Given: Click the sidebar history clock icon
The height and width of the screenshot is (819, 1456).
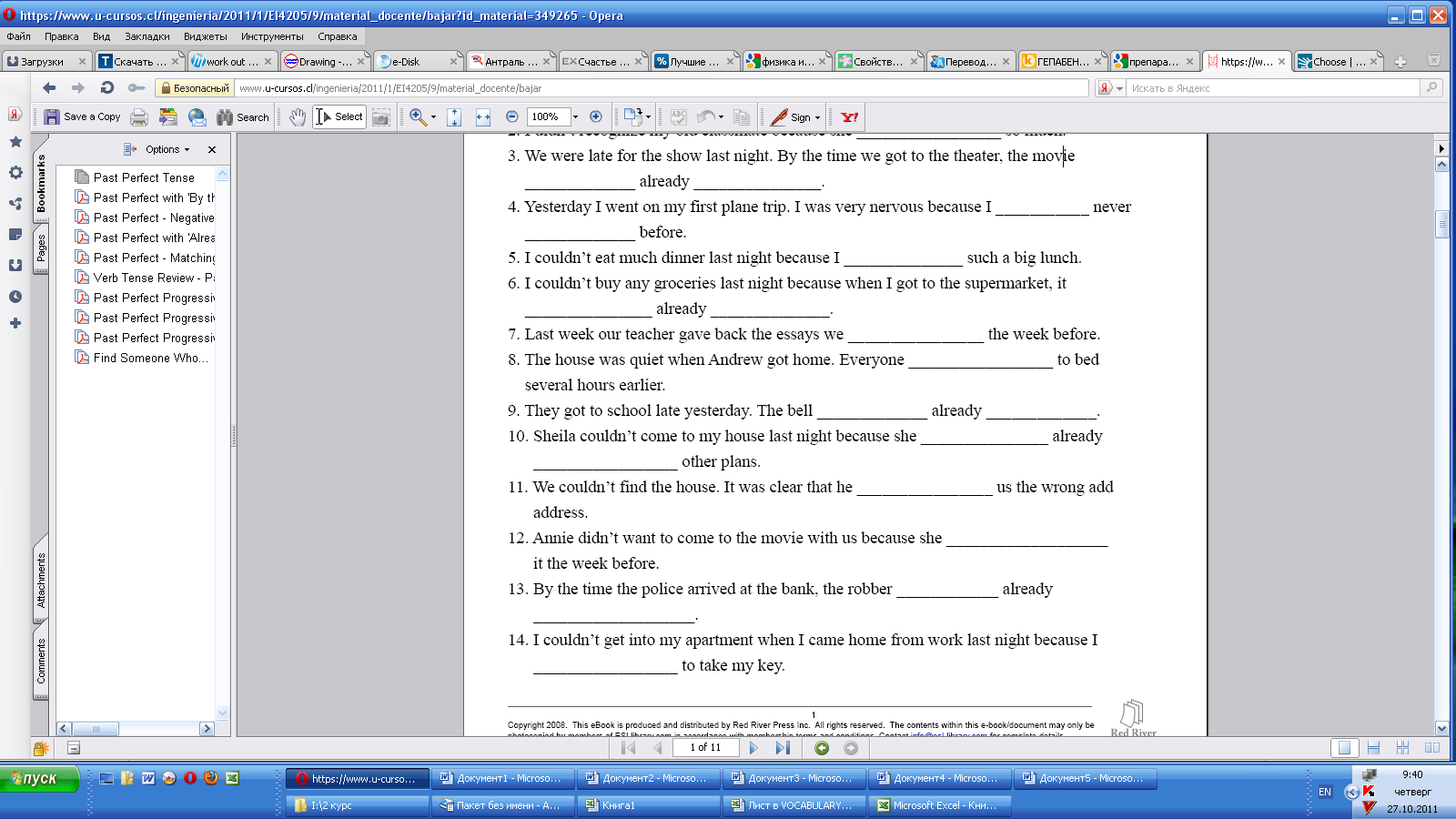Looking at the screenshot, I should pyautogui.click(x=15, y=297).
